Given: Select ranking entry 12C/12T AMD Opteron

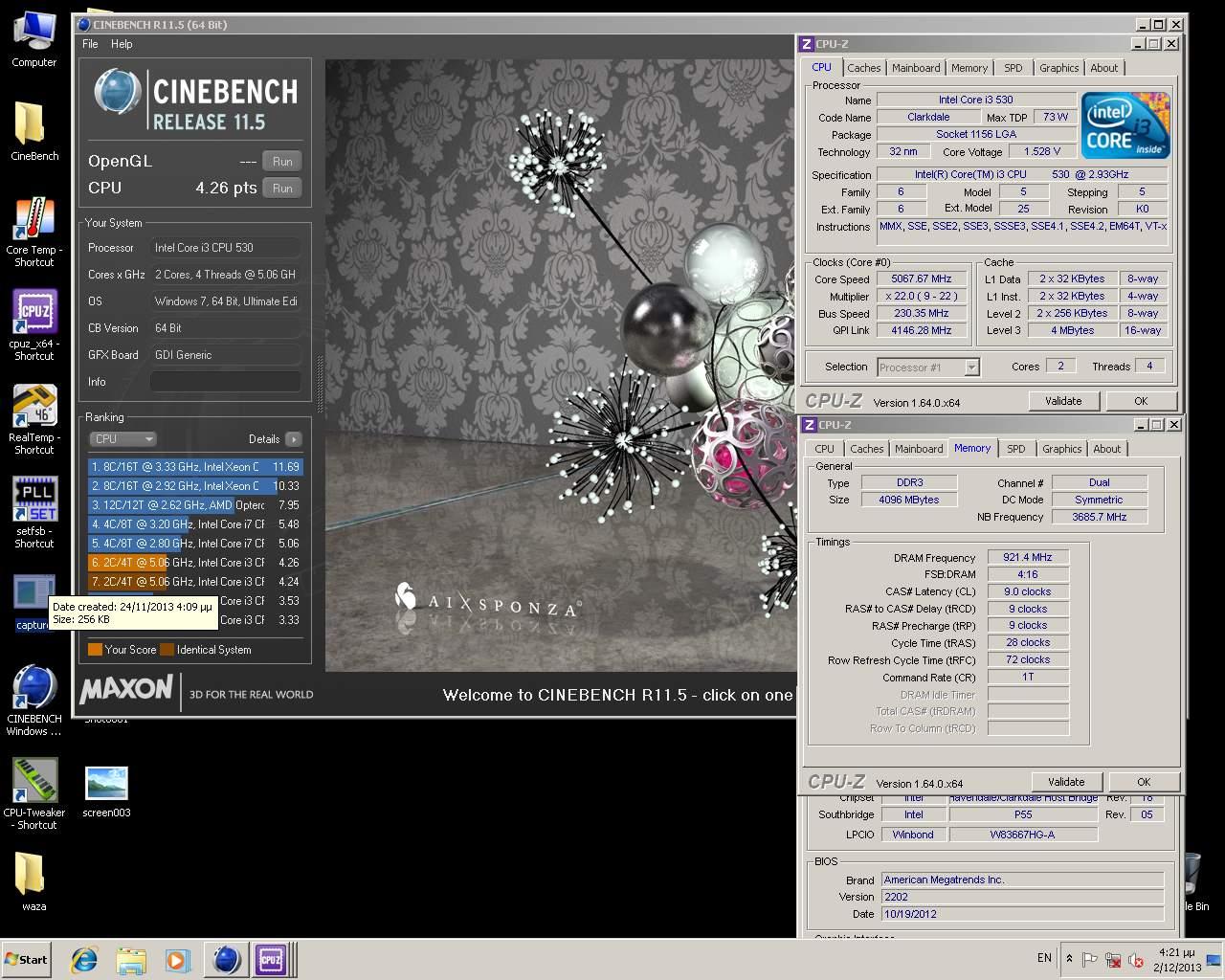Looking at the screenshot, I should pos(195,505).
